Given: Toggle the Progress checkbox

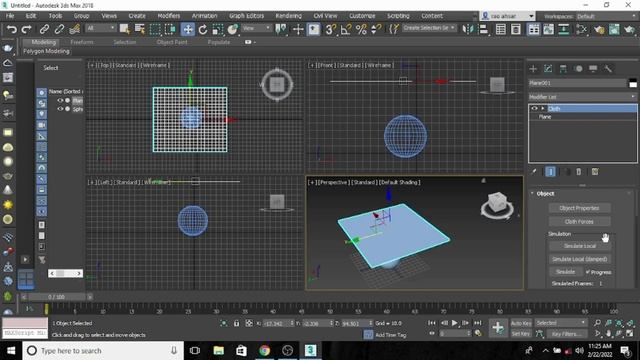Looking at the screenshot, I should point(588,272).
